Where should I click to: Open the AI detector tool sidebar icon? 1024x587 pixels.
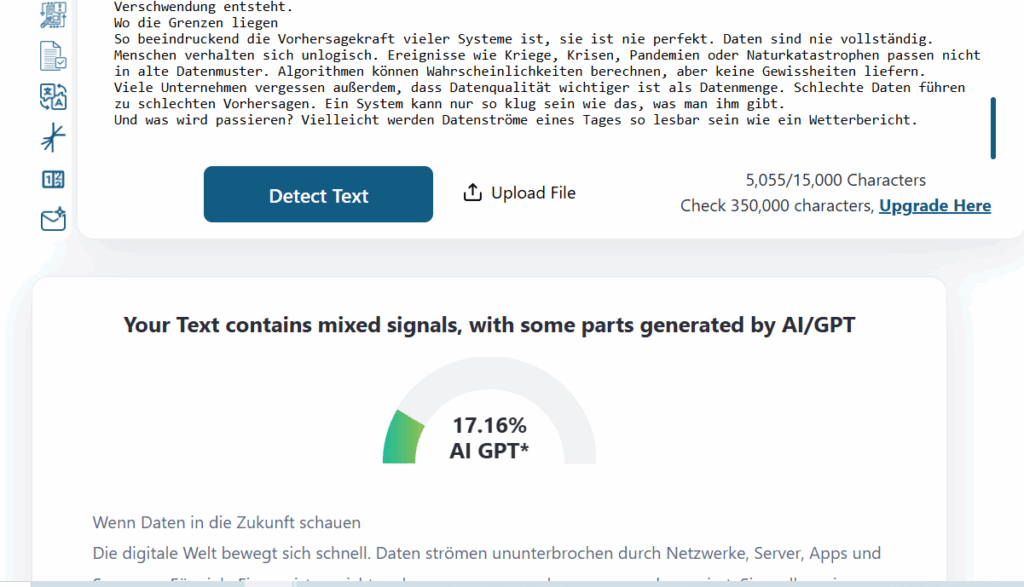pyautogui.click(x=53, y=14)
